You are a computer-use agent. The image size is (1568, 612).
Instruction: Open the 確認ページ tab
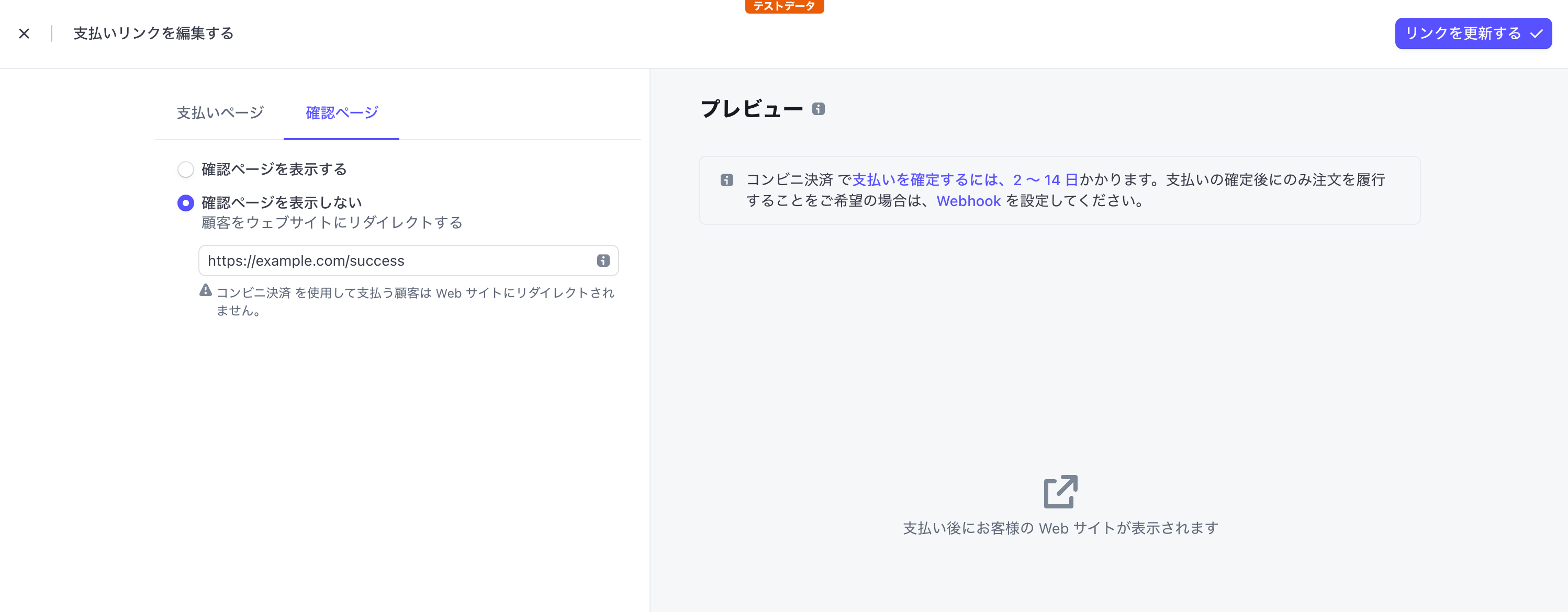pyautogui.click(x=340, y=112)
